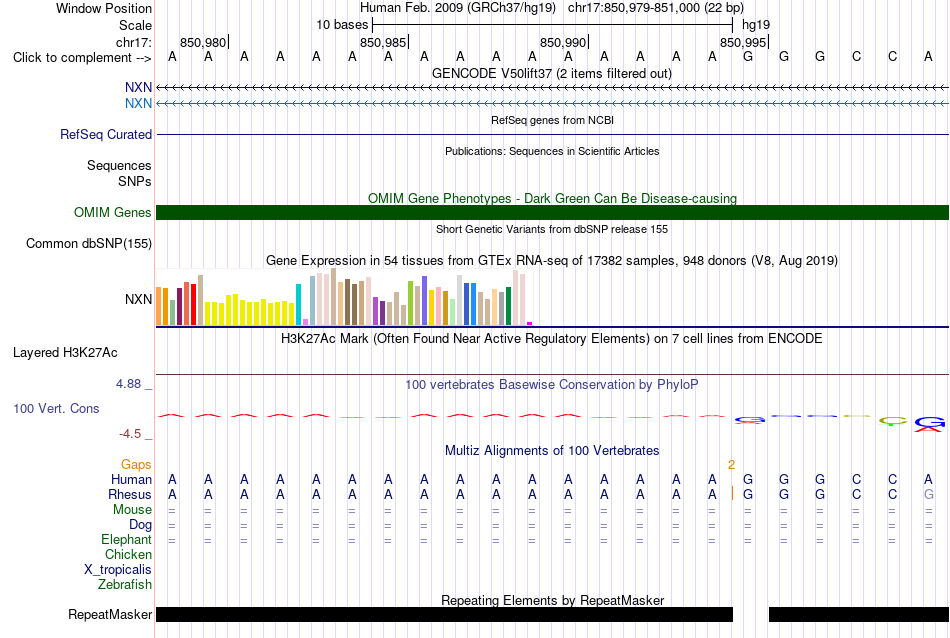Click 'Publications: Sequences in Scientific Articles' title
The width and height of the screenshot is (950, 638).
point(552,151)
